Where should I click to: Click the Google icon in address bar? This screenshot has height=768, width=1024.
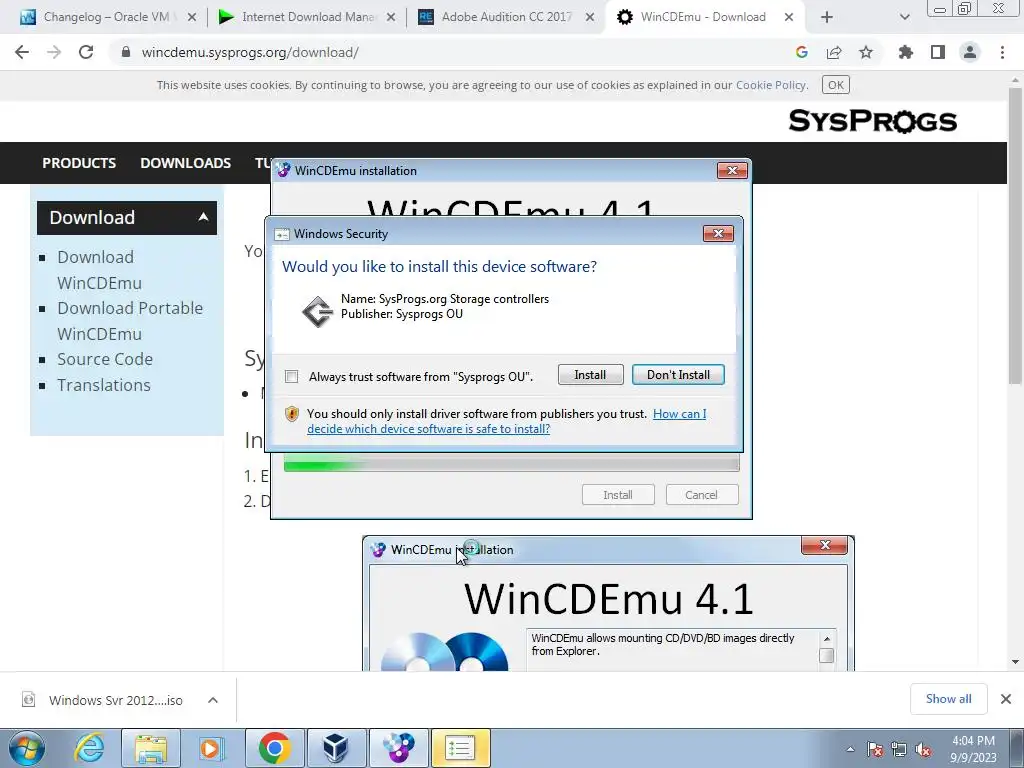pos(802,52)
